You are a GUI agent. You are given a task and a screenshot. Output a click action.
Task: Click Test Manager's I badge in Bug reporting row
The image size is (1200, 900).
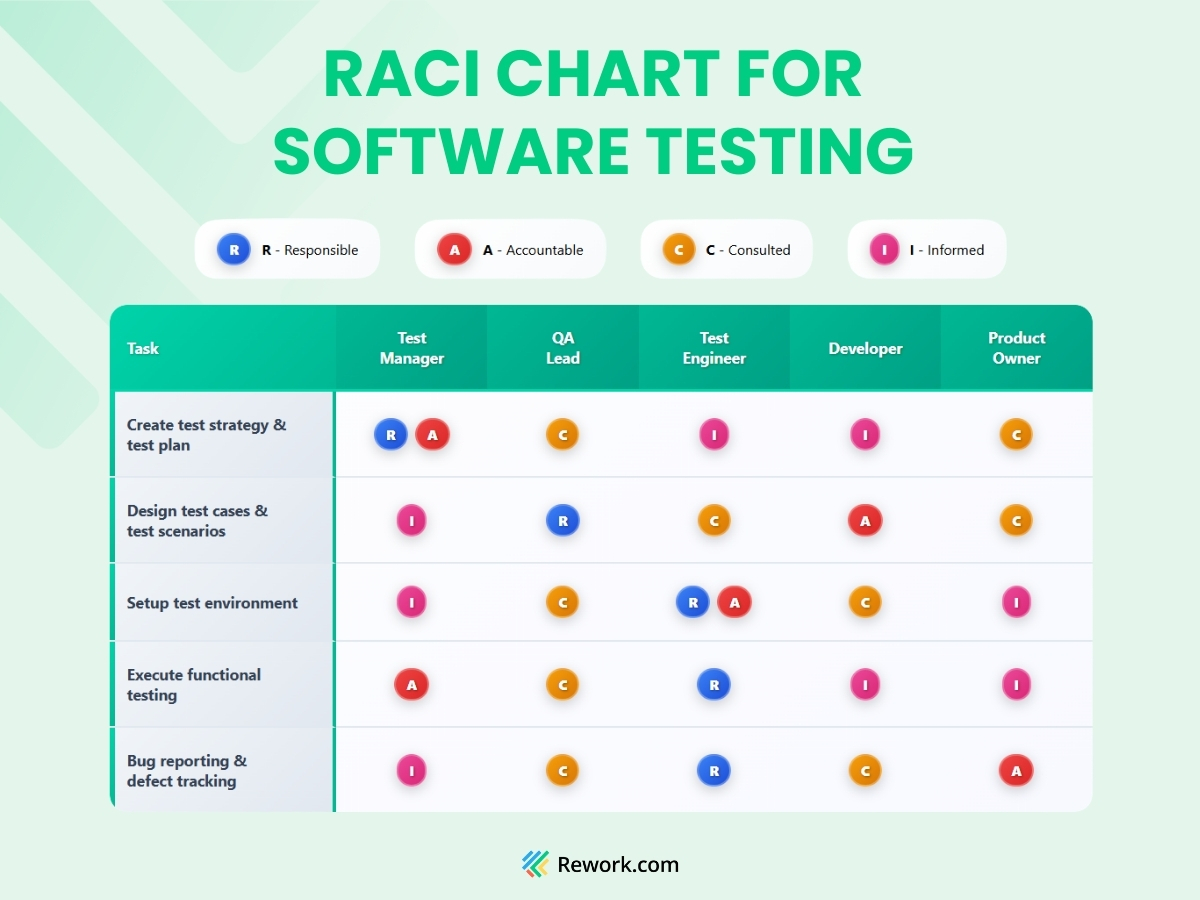click(x=412, y=771)
